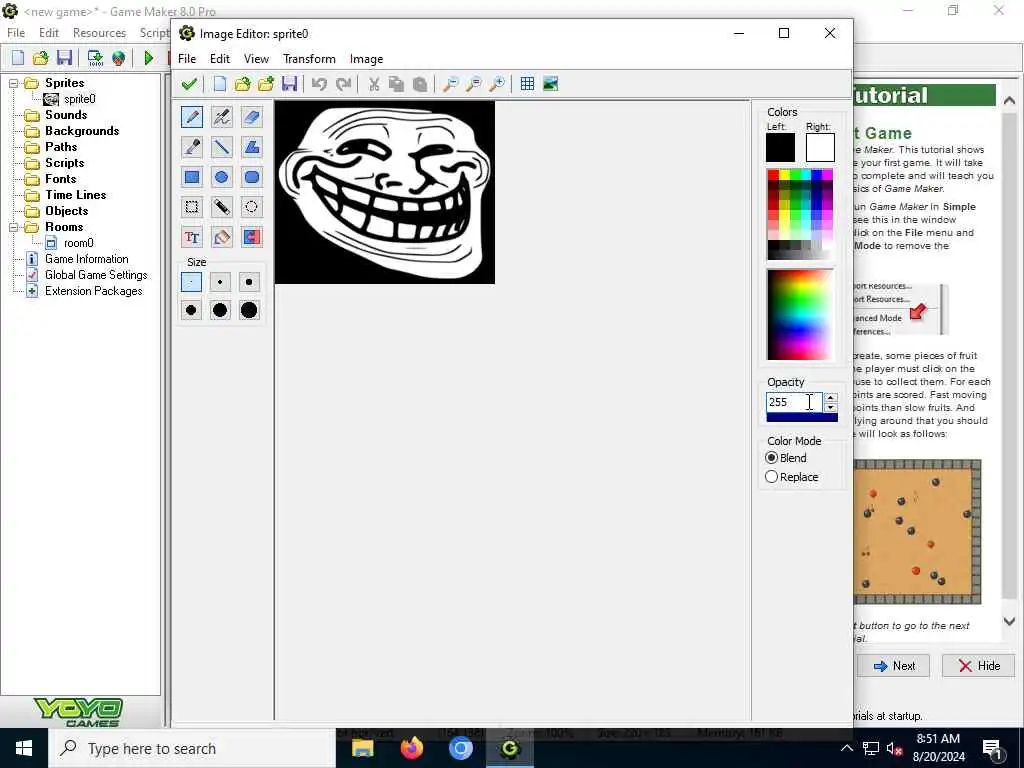Open an image file in Image Editor
The width and height of the screenshot is (1024, 768).
(x=243, y=84)
